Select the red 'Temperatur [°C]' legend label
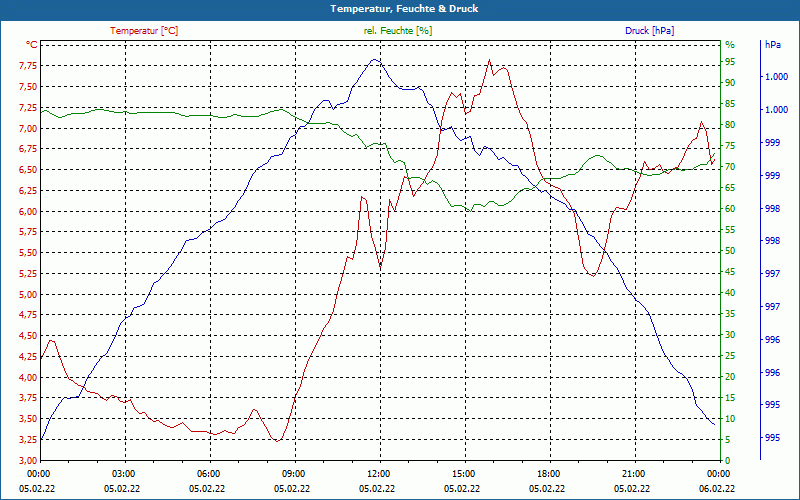Image resolution: width=800 pixels, height=500 pixels. pos(144,31)
